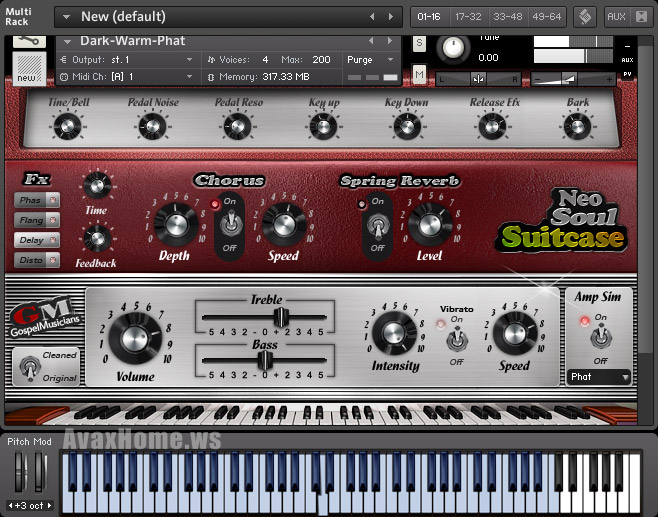Minimize the rack view button
The height and width of the screenshot is (517, 658).
click(641, 17)
